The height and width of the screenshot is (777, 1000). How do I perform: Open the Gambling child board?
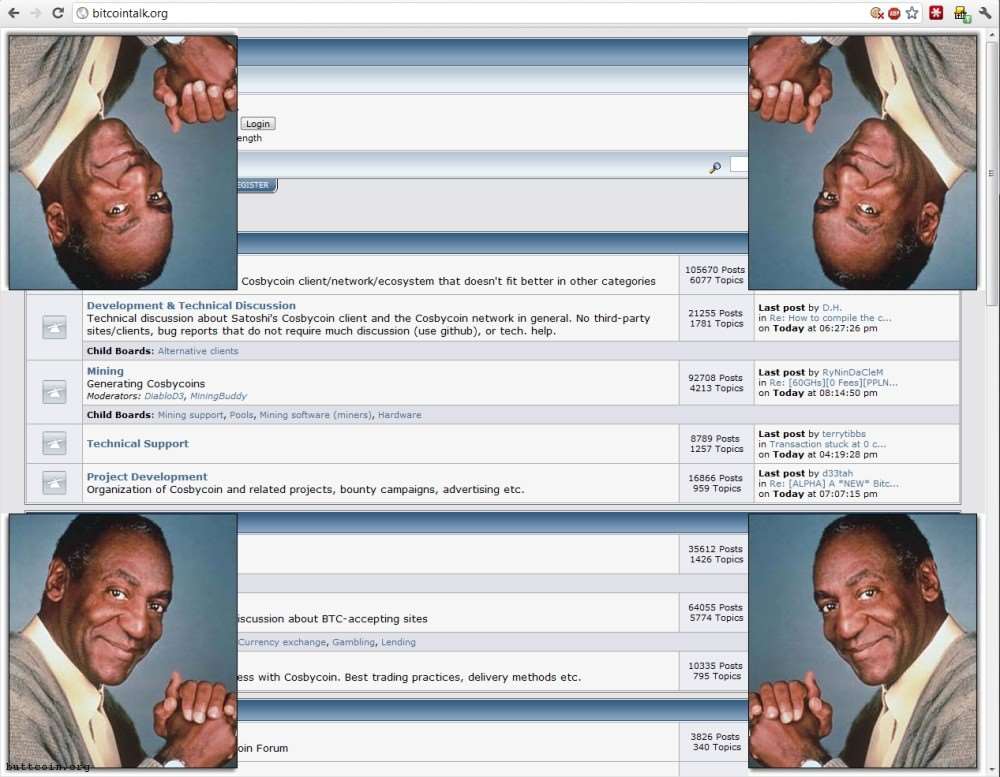[x=353, y=642]
